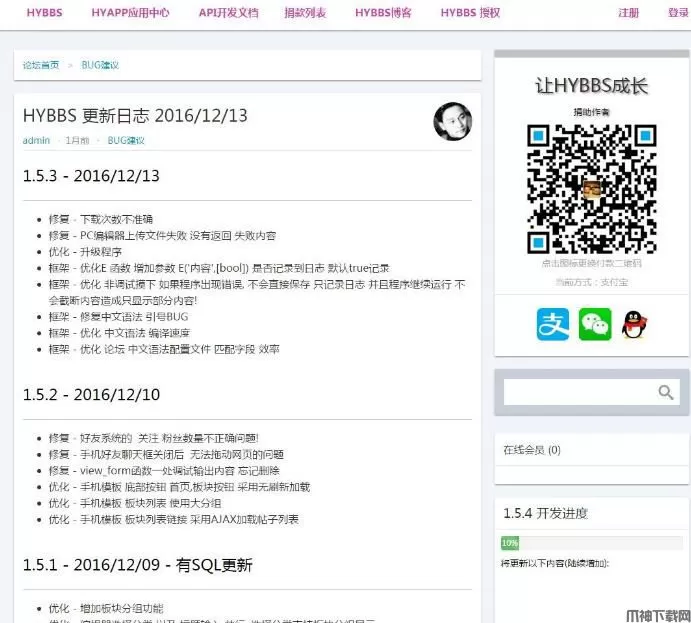691x623 pixels.
Task: Open BUG建议 breadcrumb link
Action: (x=100, y=65)
